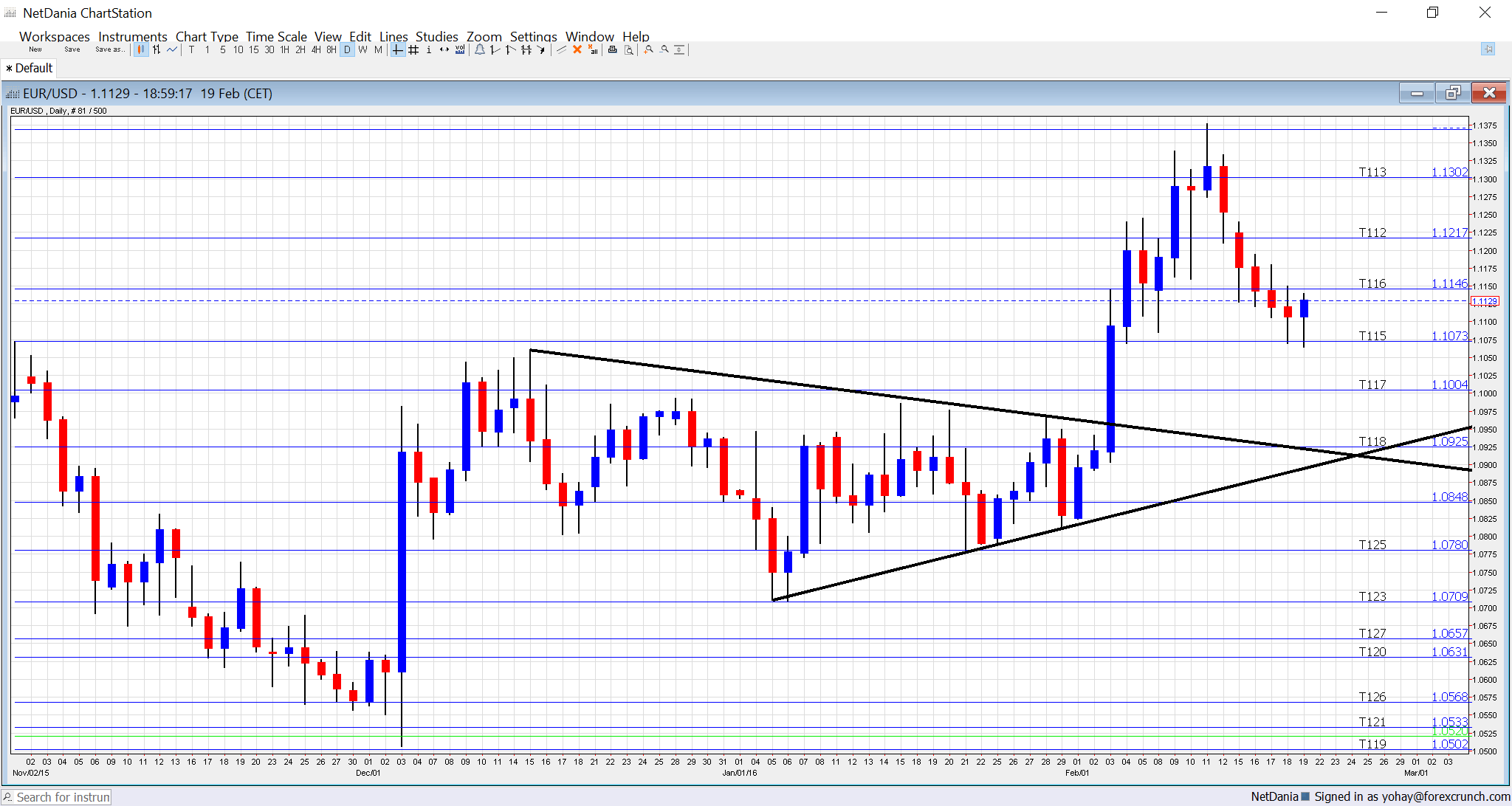Click the T119 1.0502 level label
This screenshot has height=806, width=1512.
tap(1413, 744)
